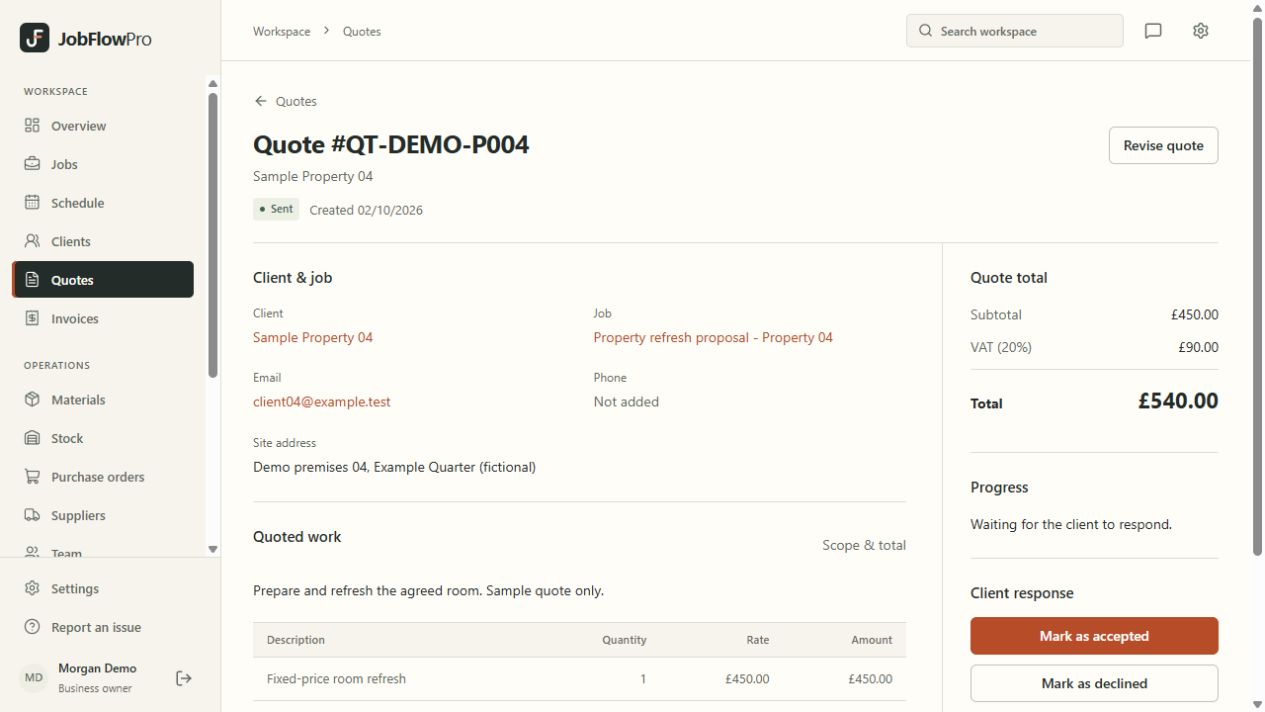
Task: Click the Quantity column header
Action: (624, 640)
